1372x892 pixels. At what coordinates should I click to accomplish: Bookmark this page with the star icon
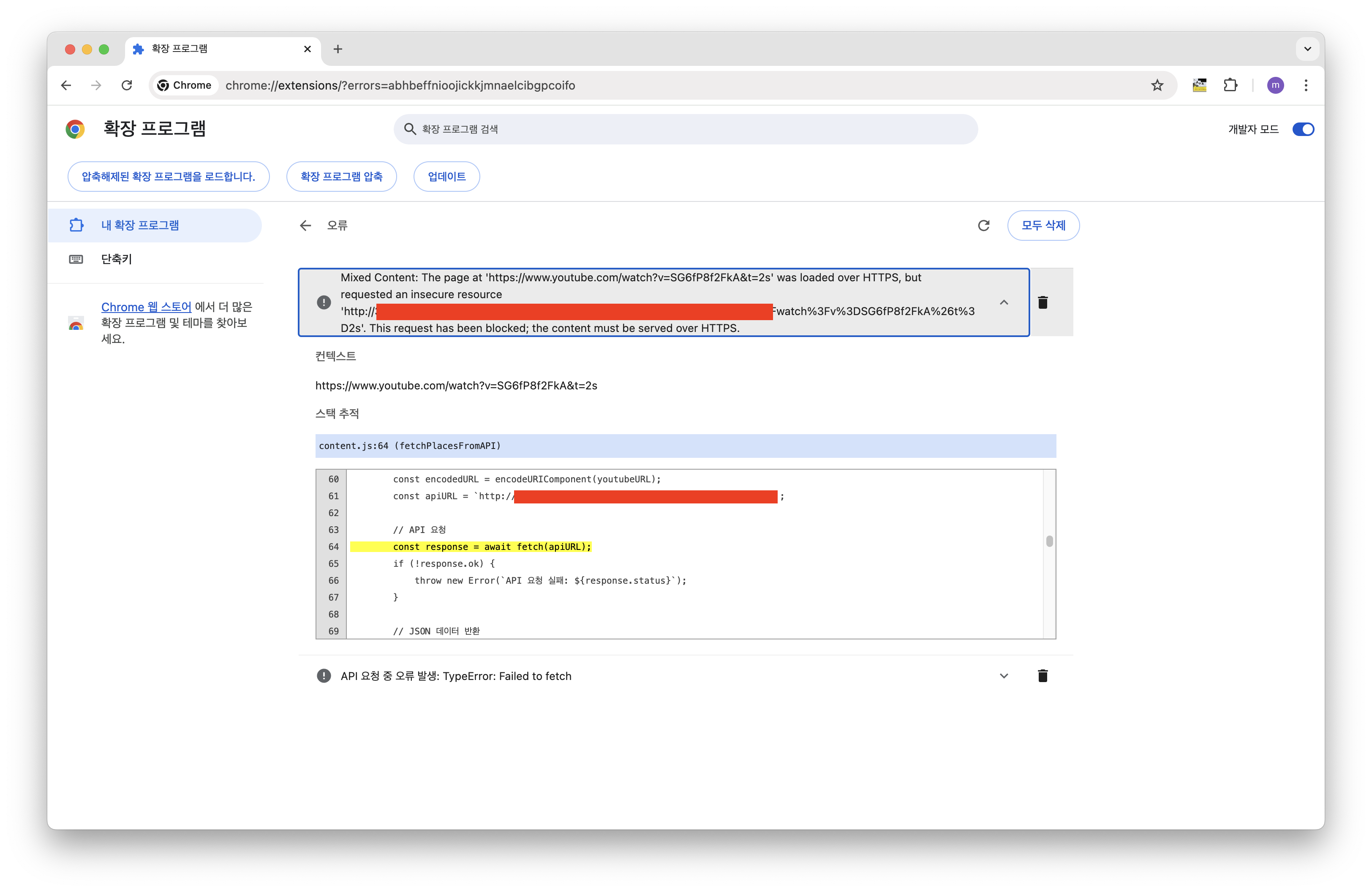tap(1157, 85)
